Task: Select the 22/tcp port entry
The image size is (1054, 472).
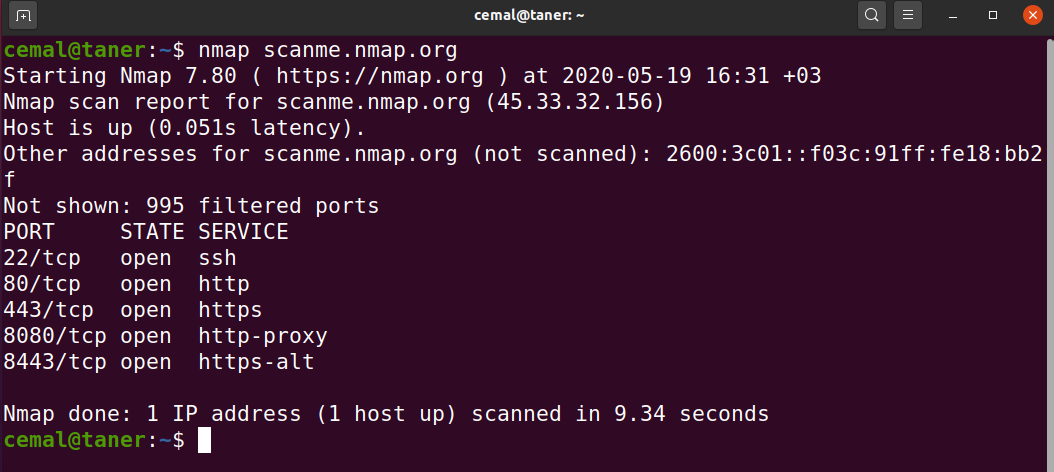Action: pos(42,258)
